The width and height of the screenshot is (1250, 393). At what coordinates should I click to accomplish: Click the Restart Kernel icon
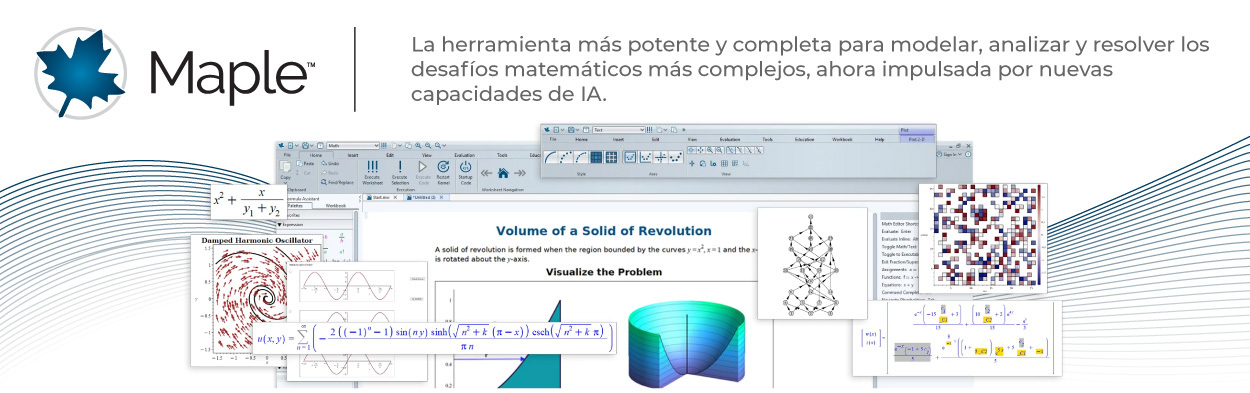point(443,166)
